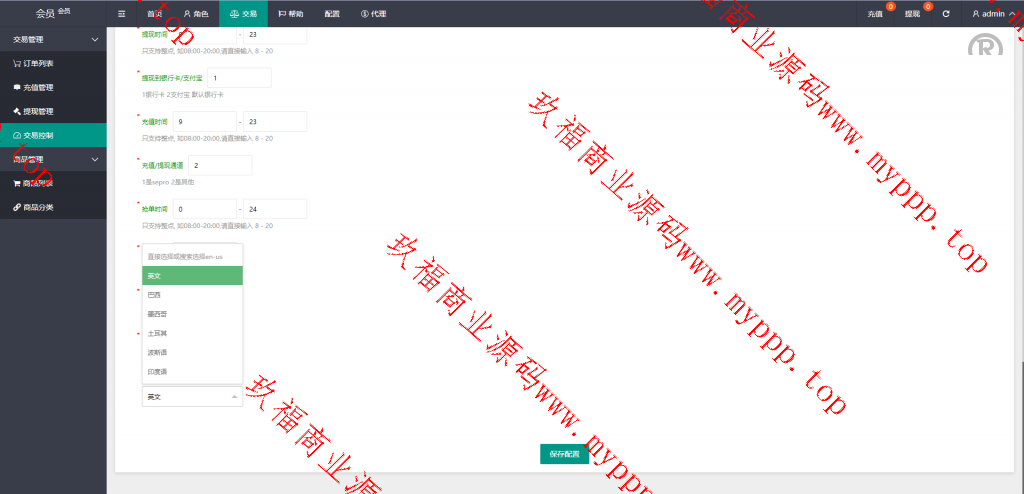1024x494 pixels.
Task: Click the 充值 notification badge in header
Action: pyautogui.click(x=890, y=8)
